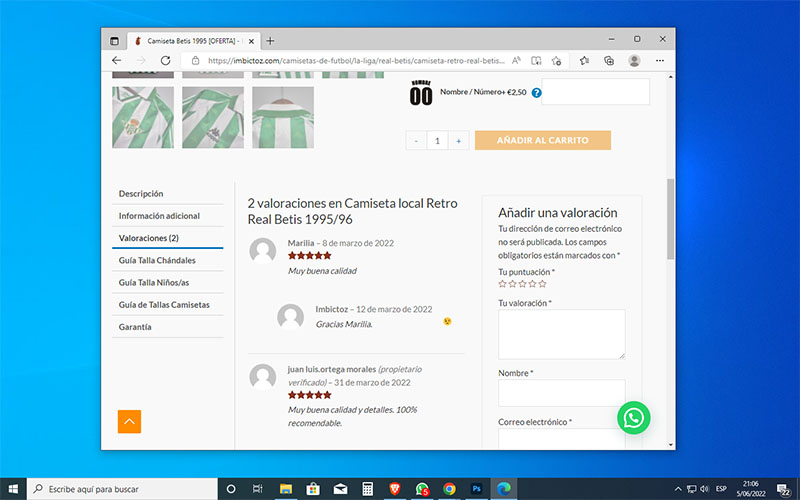Select the Kappa logo shirt thumbnail

(x=213, y=117)
